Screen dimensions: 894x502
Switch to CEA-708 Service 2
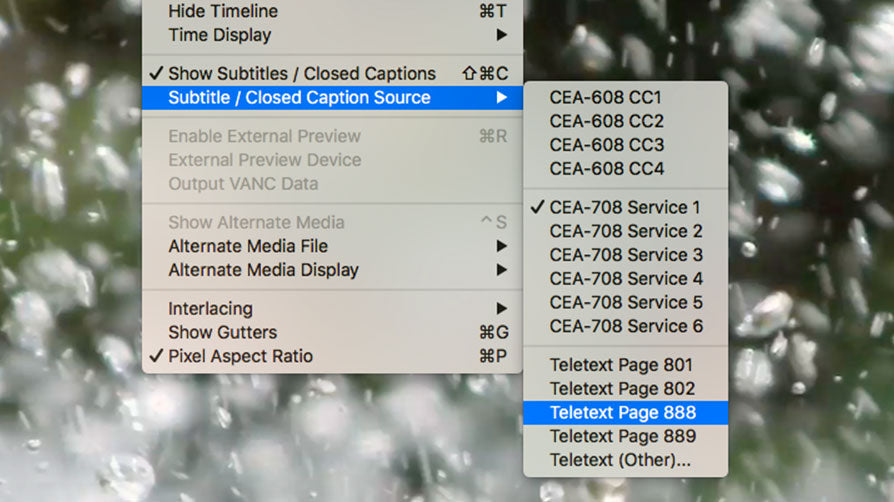(x=626, y=231)
